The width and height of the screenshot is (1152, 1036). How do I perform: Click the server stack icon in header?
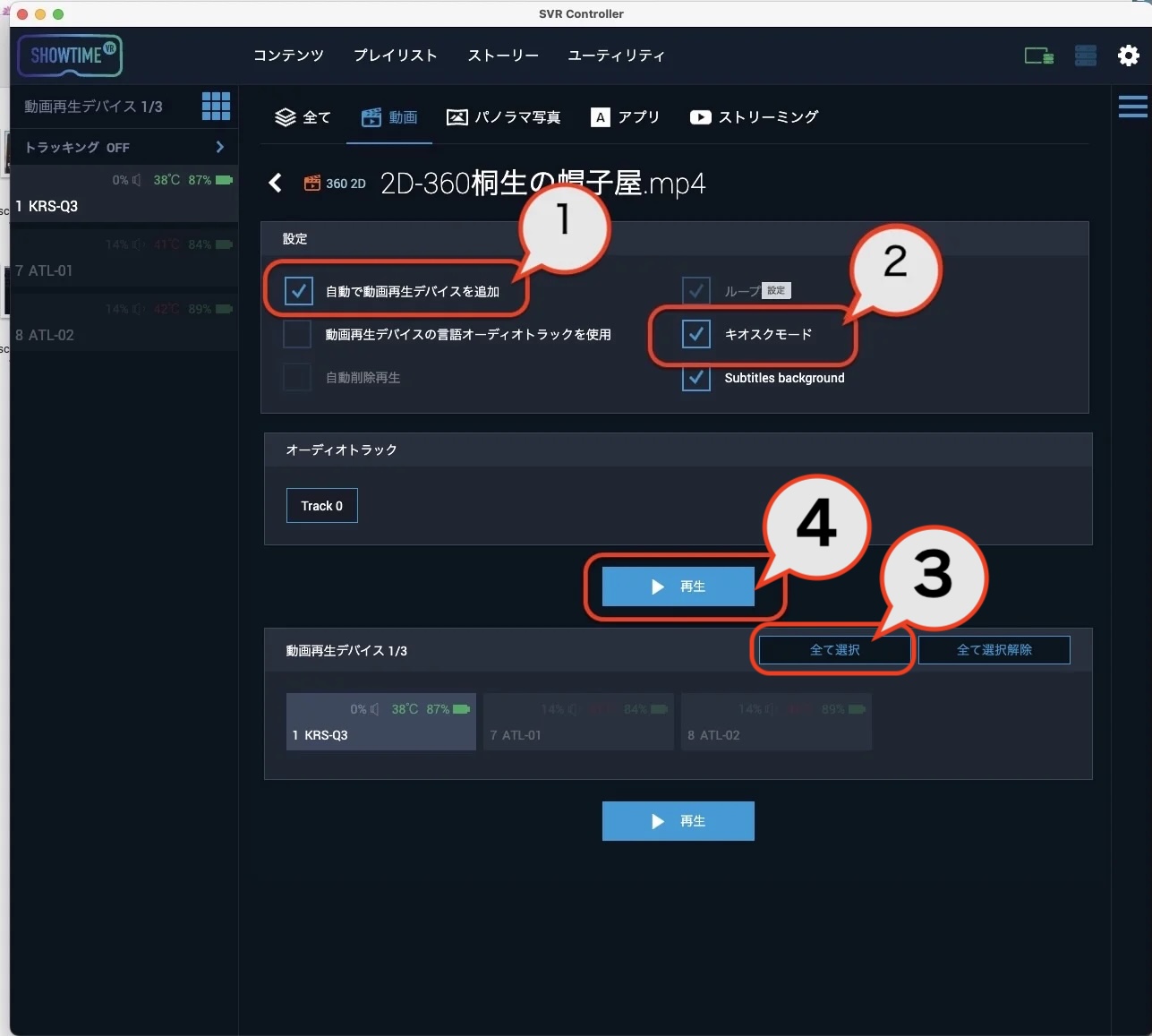1085,56
